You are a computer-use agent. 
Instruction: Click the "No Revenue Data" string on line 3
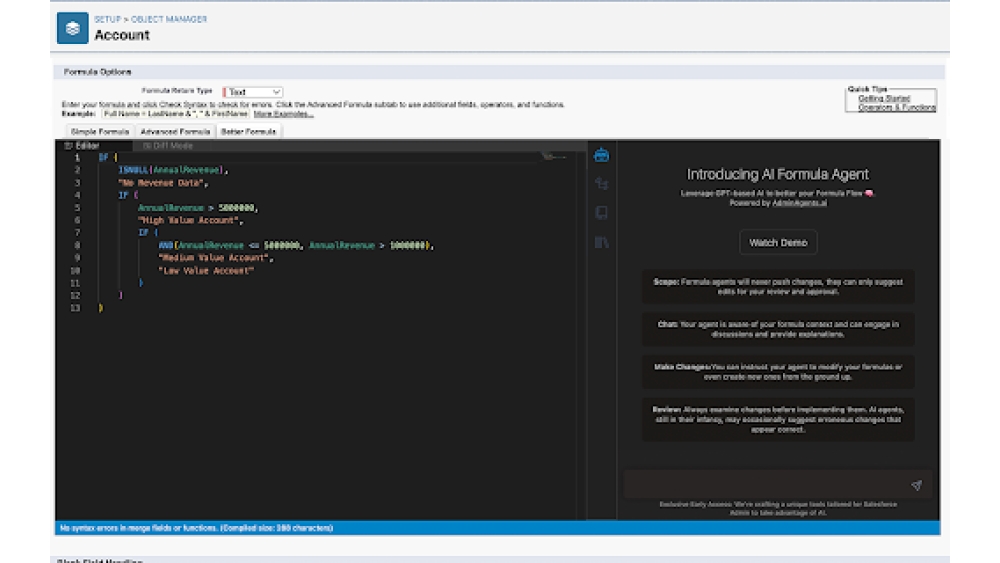click(161, 183)
